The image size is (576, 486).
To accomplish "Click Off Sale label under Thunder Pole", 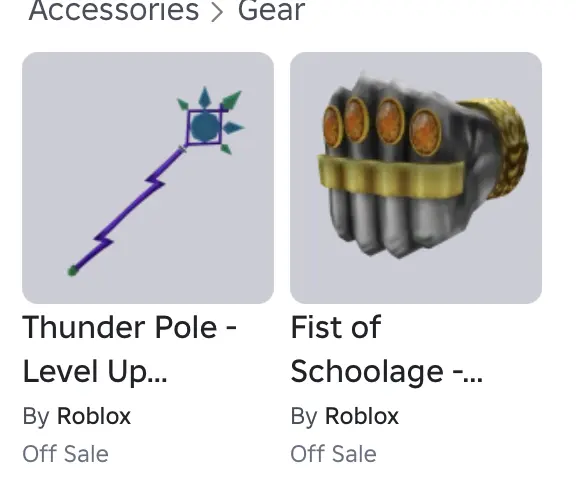I will coord(65,454).
